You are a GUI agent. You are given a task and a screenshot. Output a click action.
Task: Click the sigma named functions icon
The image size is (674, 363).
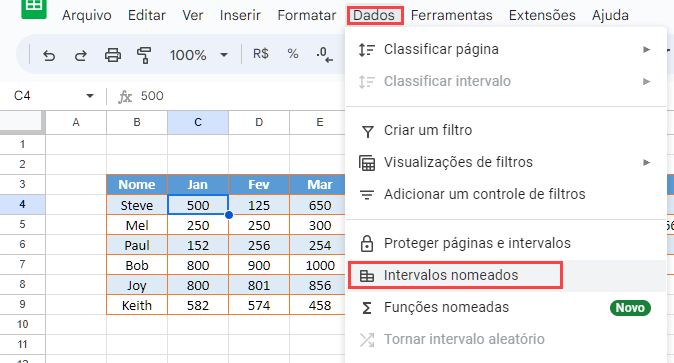[367, 308]
